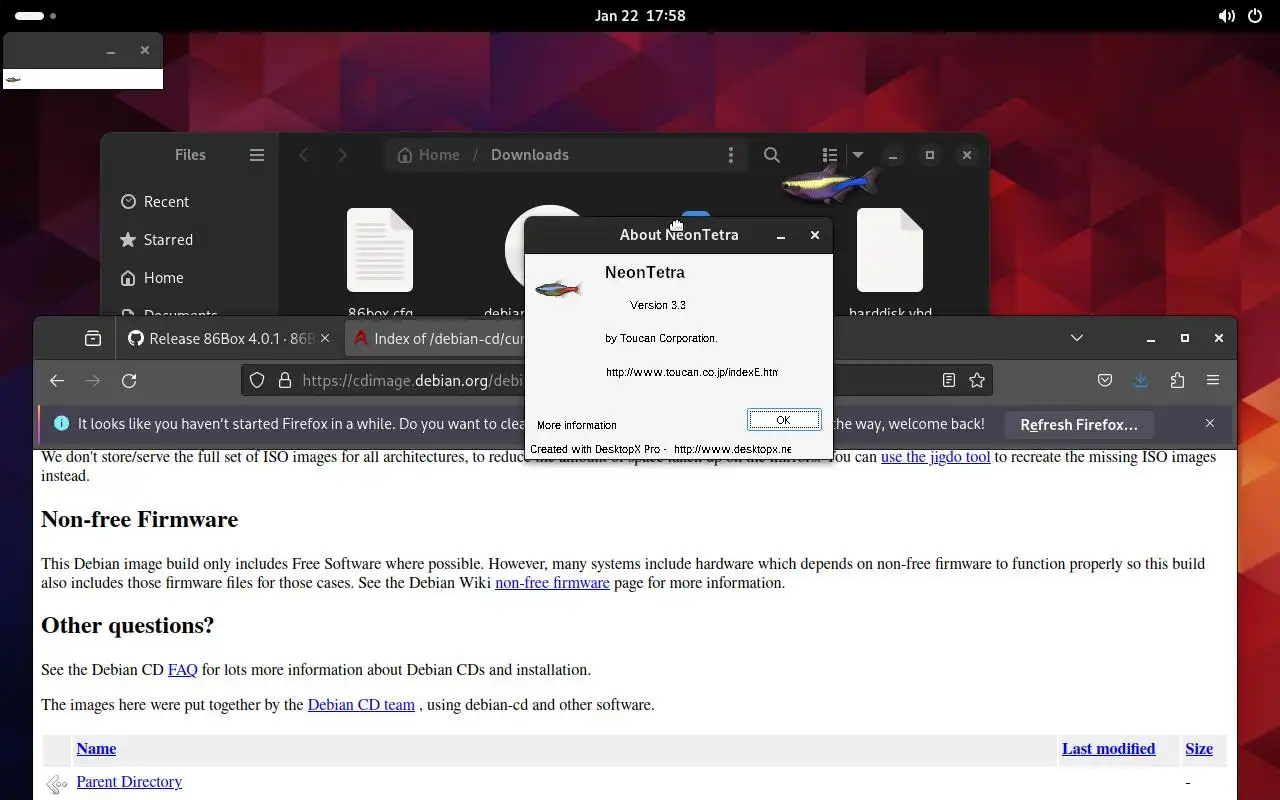
Task: Open the desktopx.net URL in About dialog
Action: 732,449
